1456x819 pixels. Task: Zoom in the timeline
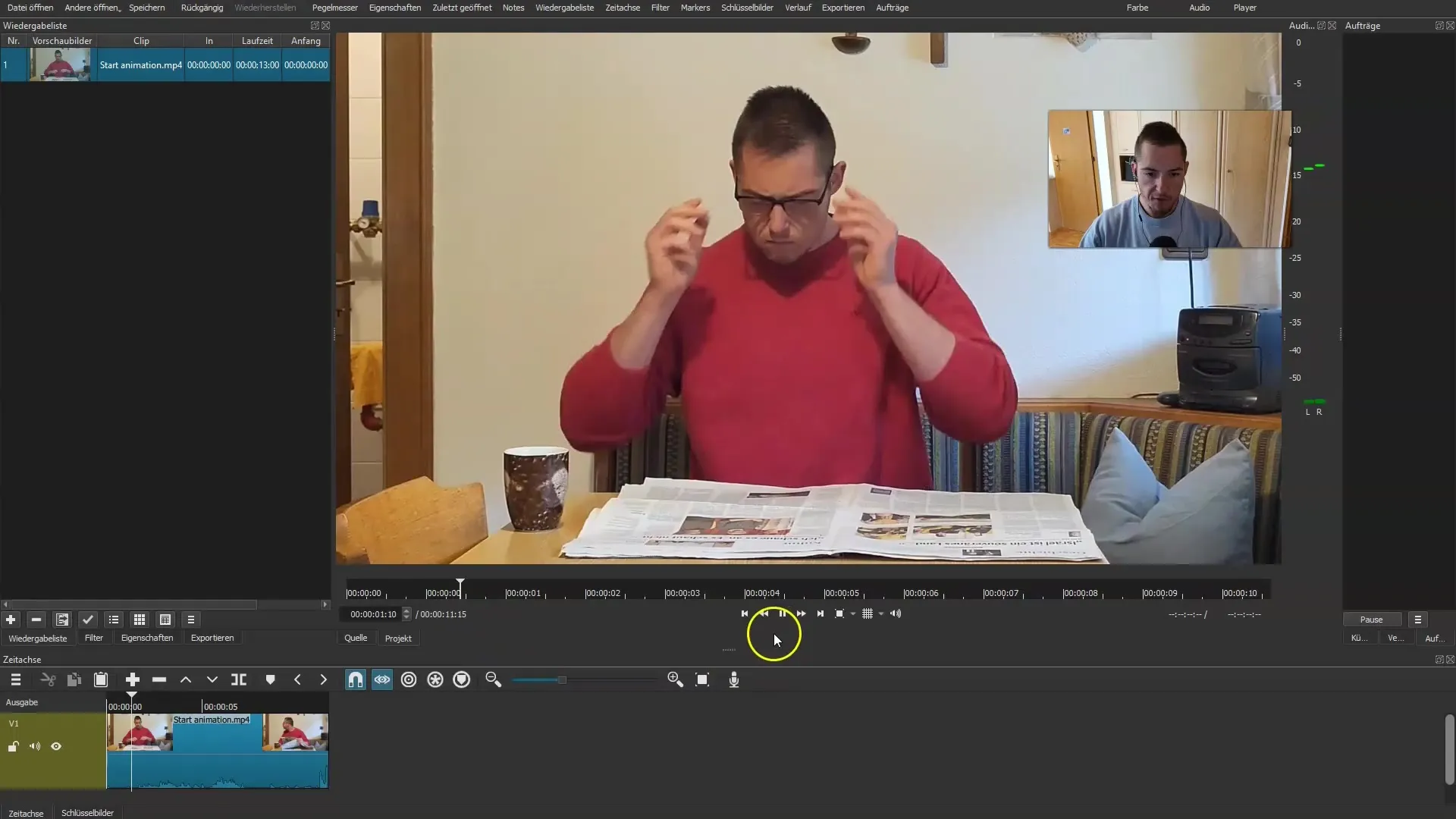coord(676,680)
